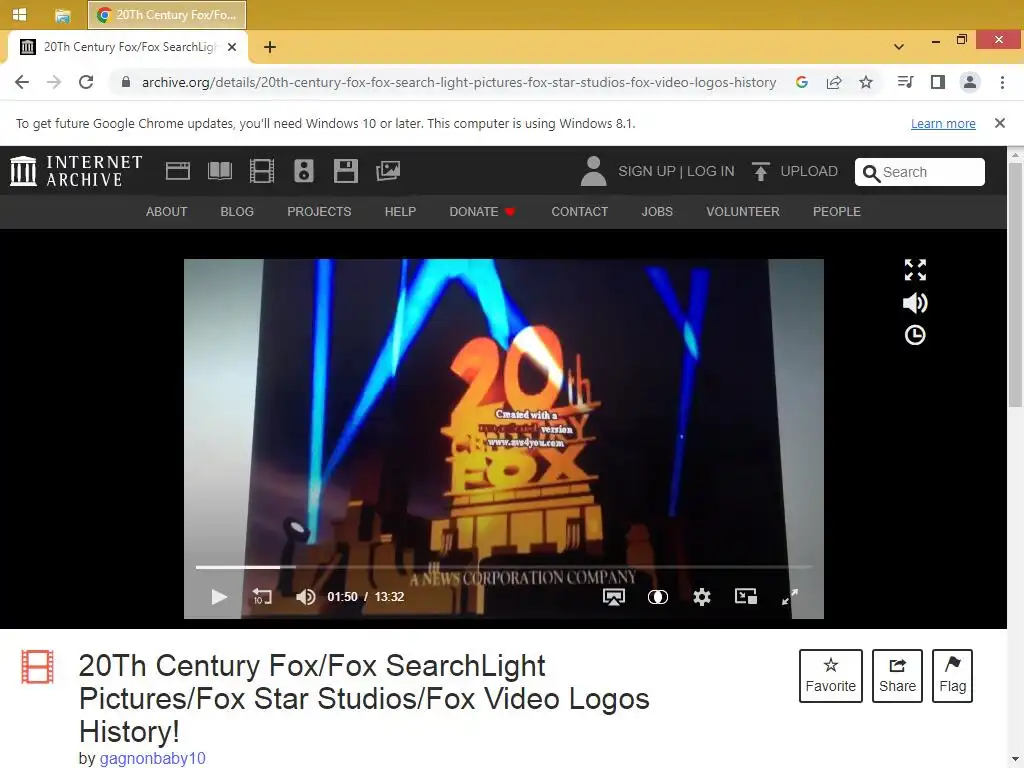Click the user avatar icon beside Sign Up
Viewport: 1024px width, 768px height.
pyautogui.click(x=593, y=171)
